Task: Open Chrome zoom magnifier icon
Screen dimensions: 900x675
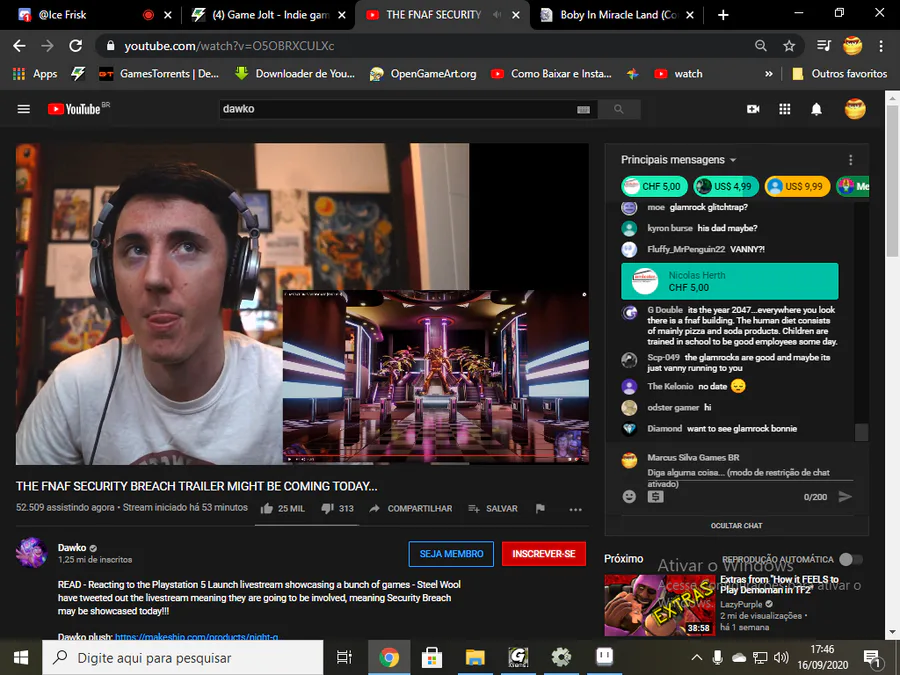Action: point(761,46)
